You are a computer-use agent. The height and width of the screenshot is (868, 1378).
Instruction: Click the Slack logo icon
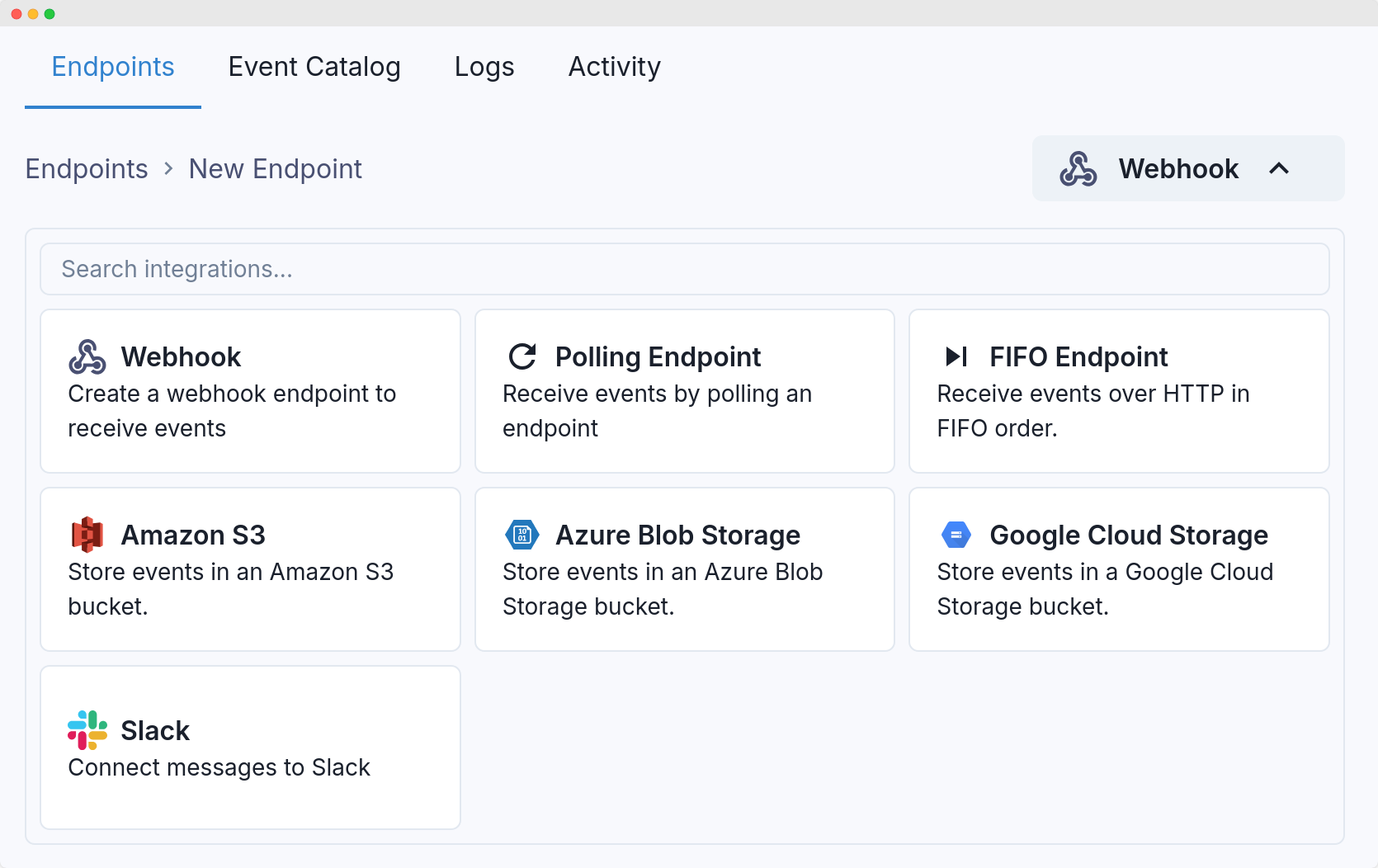pos(88,729)
